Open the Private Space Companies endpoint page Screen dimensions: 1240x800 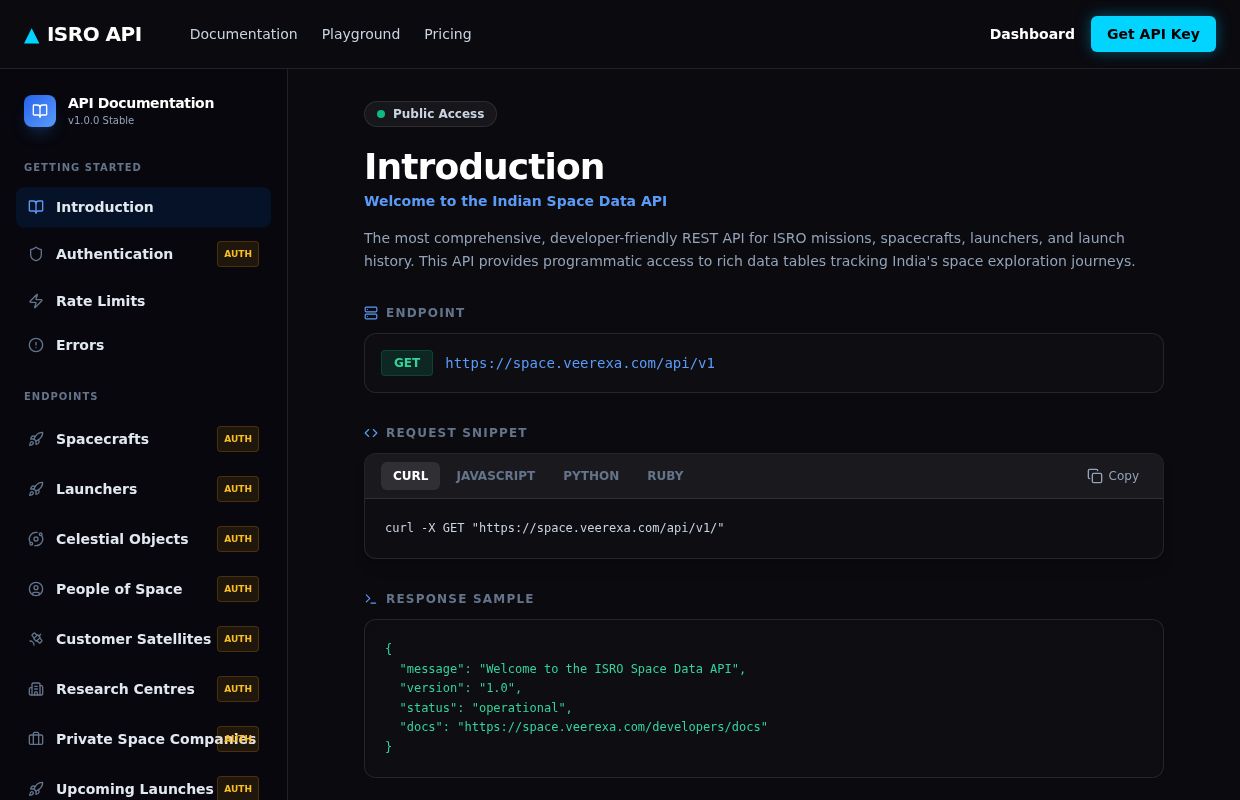(143, 739)
